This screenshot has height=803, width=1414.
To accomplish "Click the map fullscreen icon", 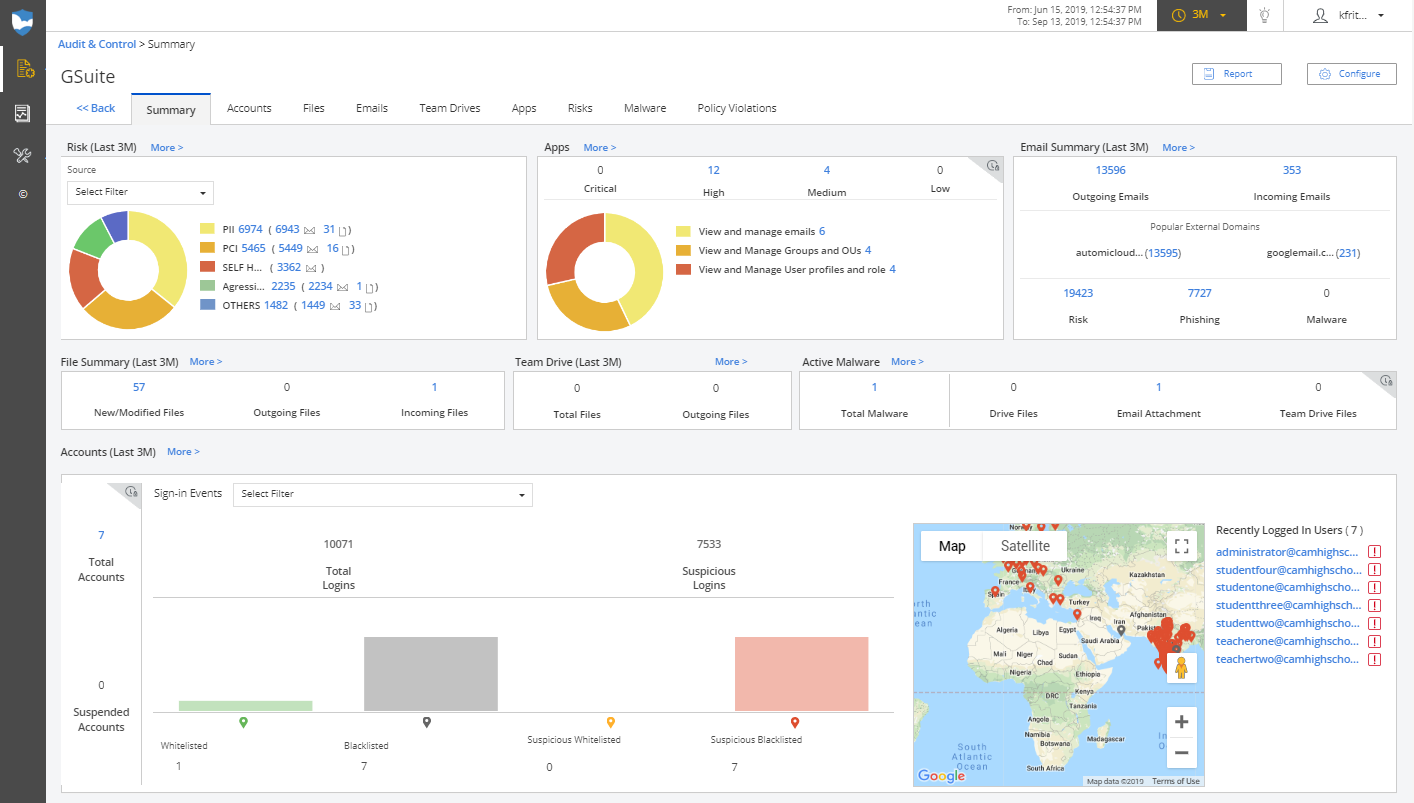I will click(x=1181, y=545).
